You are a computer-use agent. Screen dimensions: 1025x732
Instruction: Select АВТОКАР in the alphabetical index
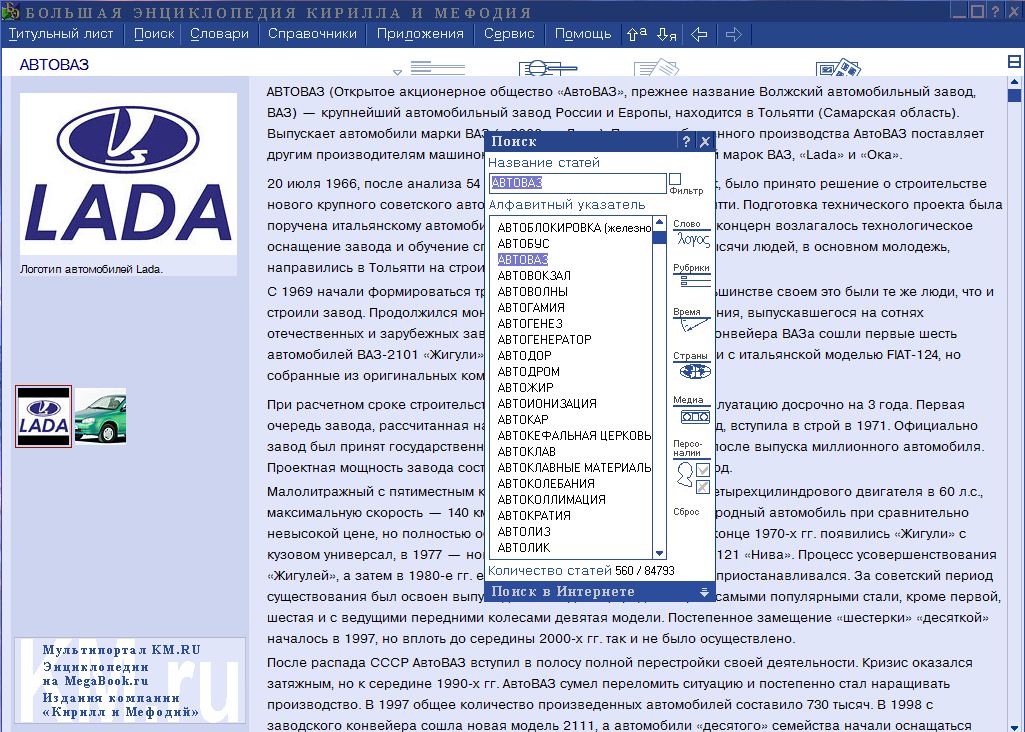click(523, 420)
